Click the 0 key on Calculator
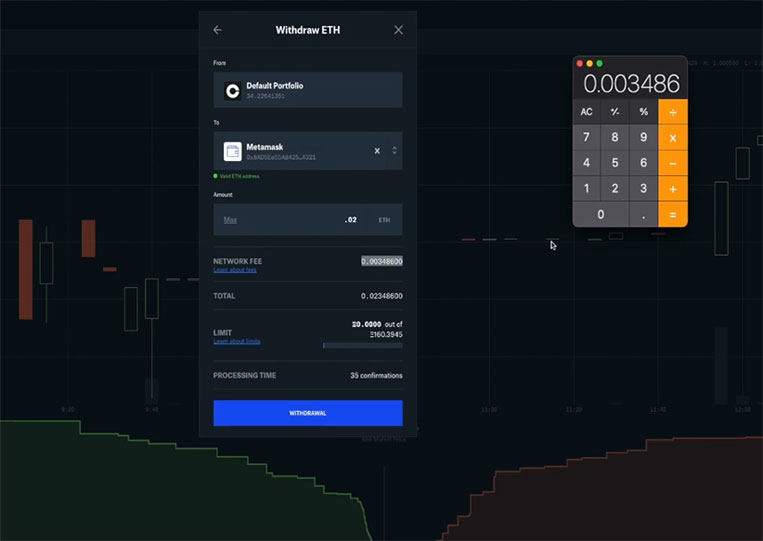This screenshot has height=541, width=763. point(600,214)
